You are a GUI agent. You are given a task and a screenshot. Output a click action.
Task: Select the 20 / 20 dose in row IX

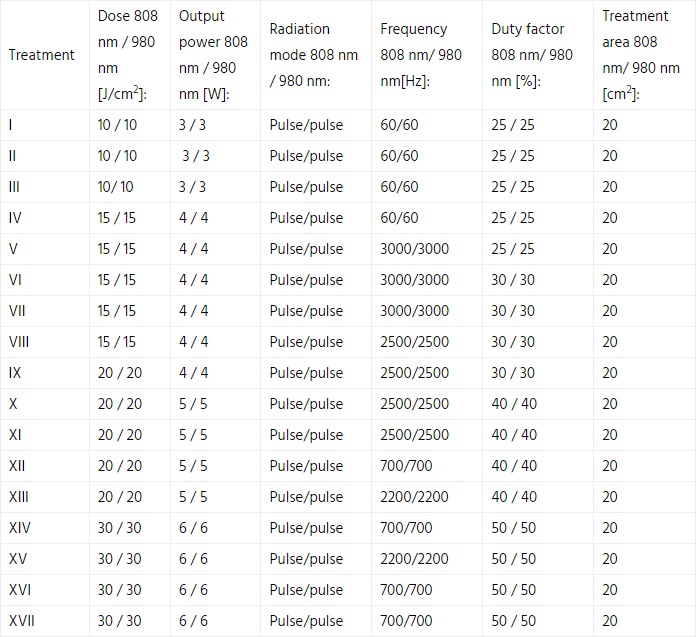[120, 373]
